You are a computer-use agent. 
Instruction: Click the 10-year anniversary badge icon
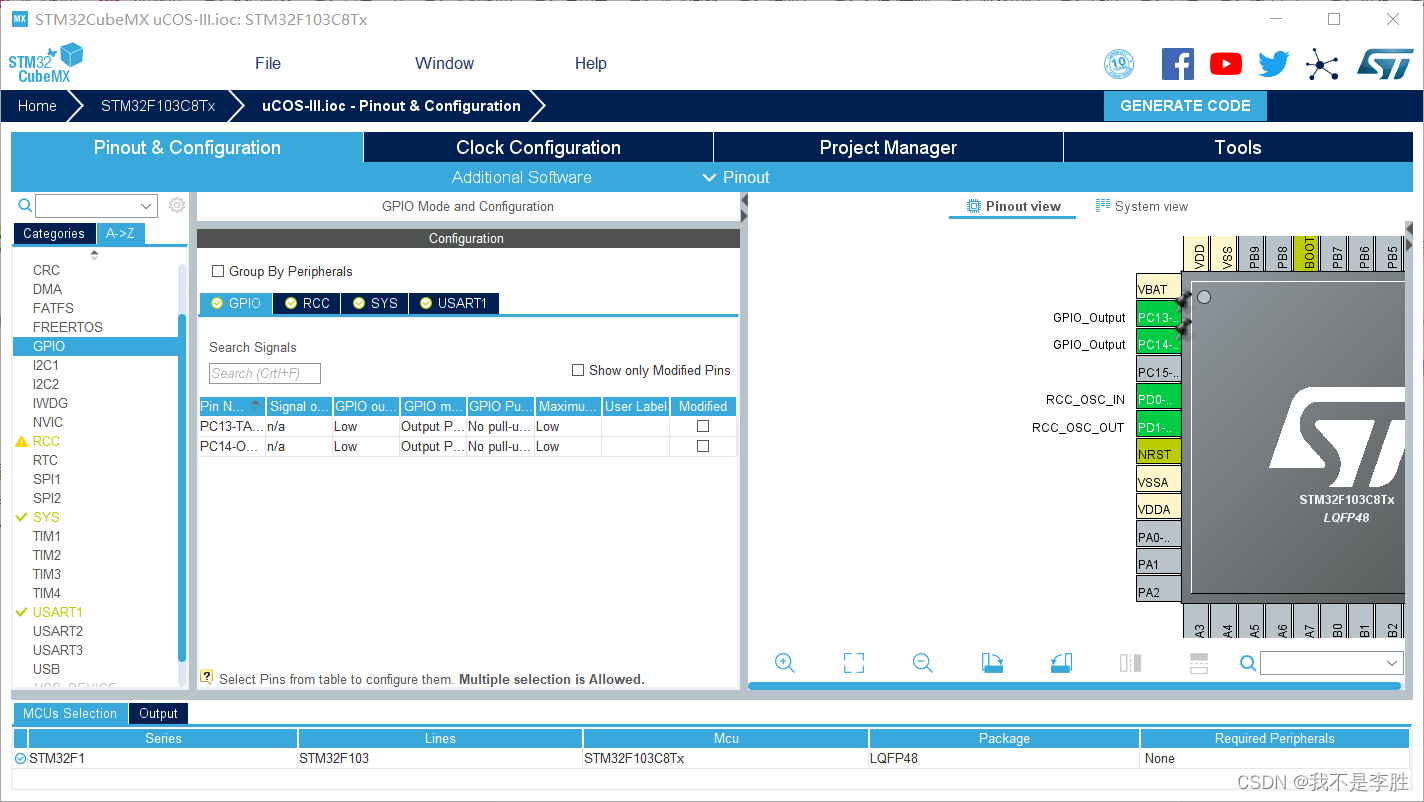[x=1119, y=64]
